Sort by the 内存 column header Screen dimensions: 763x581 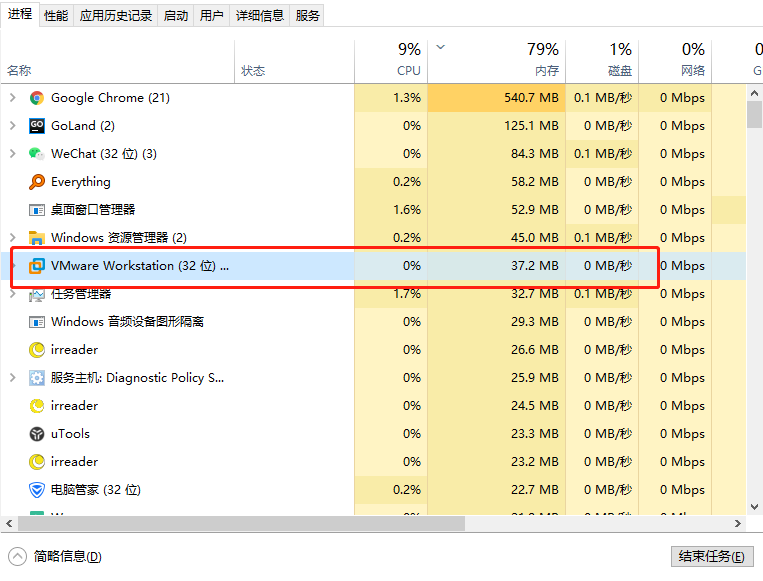[x=496, y=62]
